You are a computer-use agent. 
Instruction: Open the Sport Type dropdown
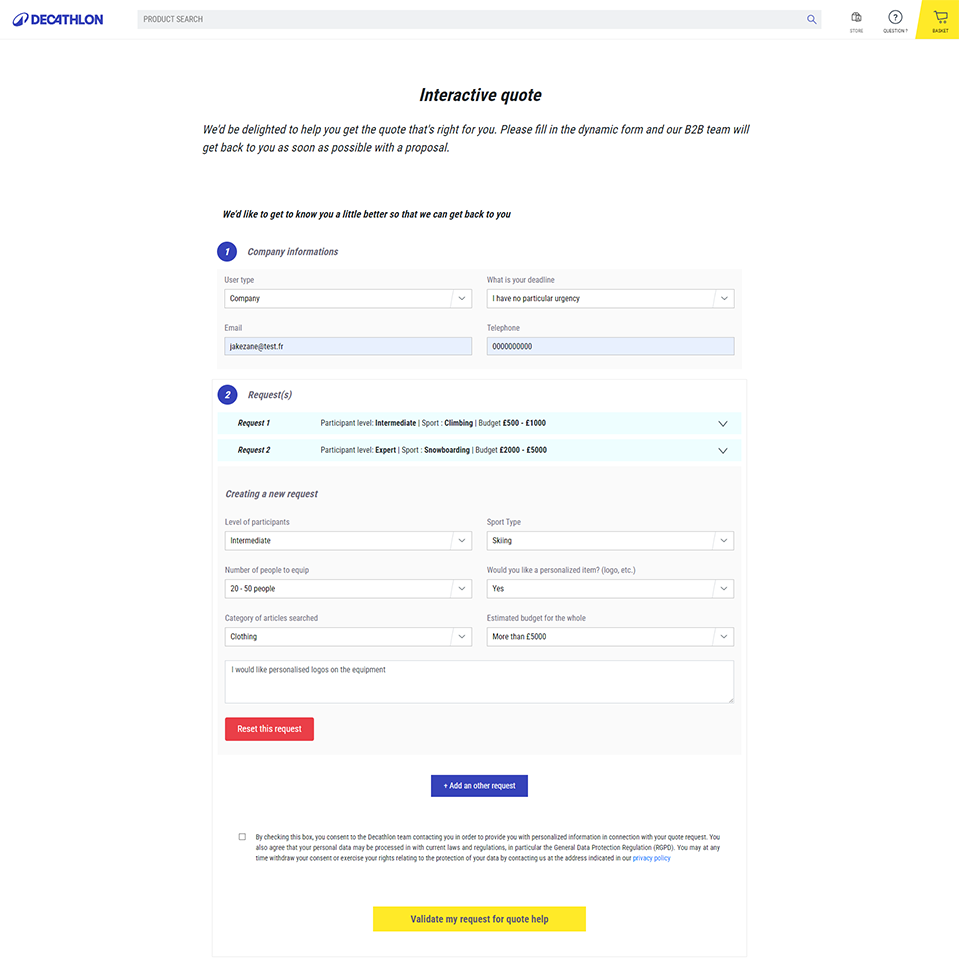point(610,540)
